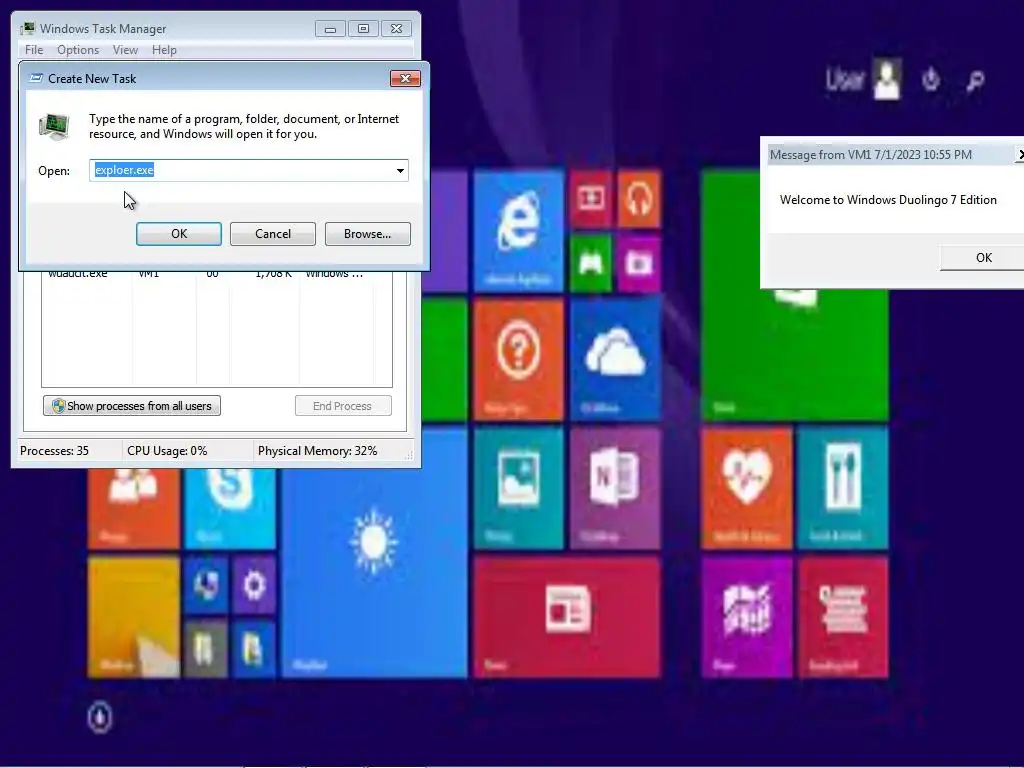Image resolution: width=1024 pixels, height=768 pixels.
Task: Open the News tile
Action: [567, 617]
